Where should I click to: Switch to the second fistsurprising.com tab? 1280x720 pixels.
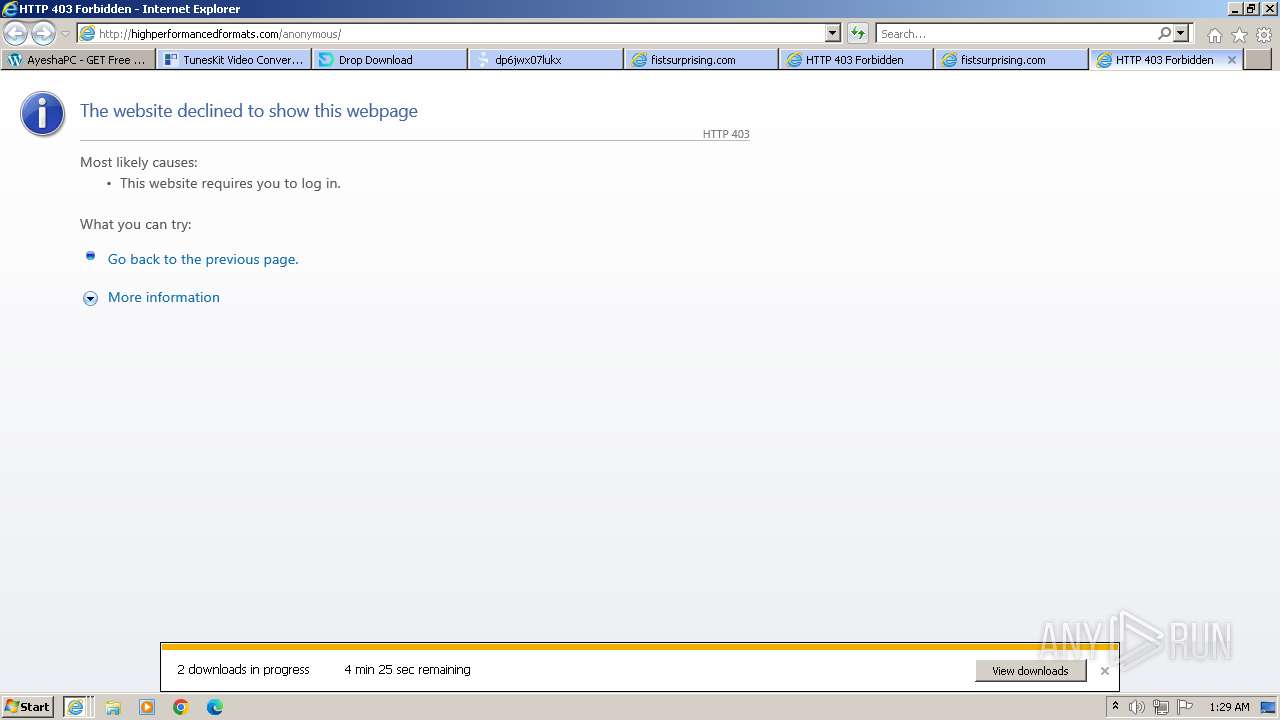click(x=1012, y=60)
